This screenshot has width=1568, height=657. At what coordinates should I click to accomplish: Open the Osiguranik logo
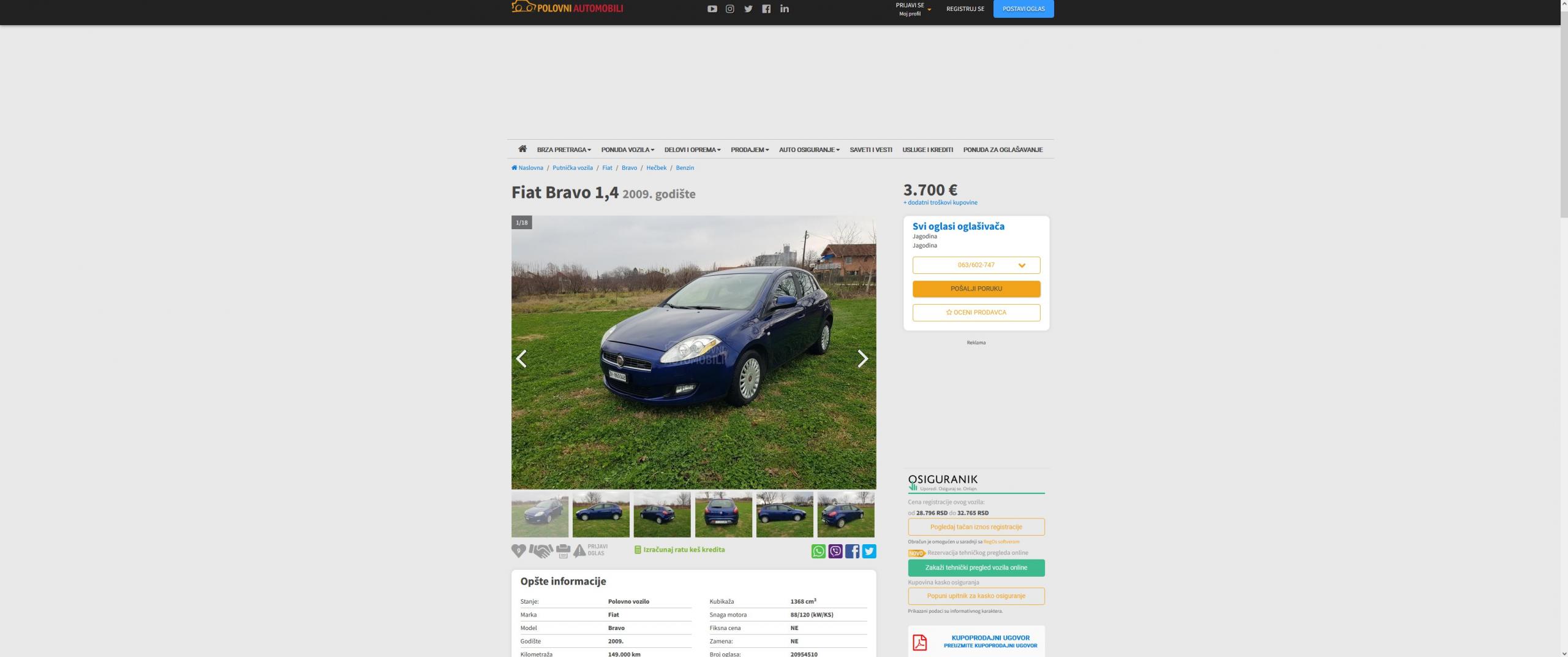tap(943, 482)
